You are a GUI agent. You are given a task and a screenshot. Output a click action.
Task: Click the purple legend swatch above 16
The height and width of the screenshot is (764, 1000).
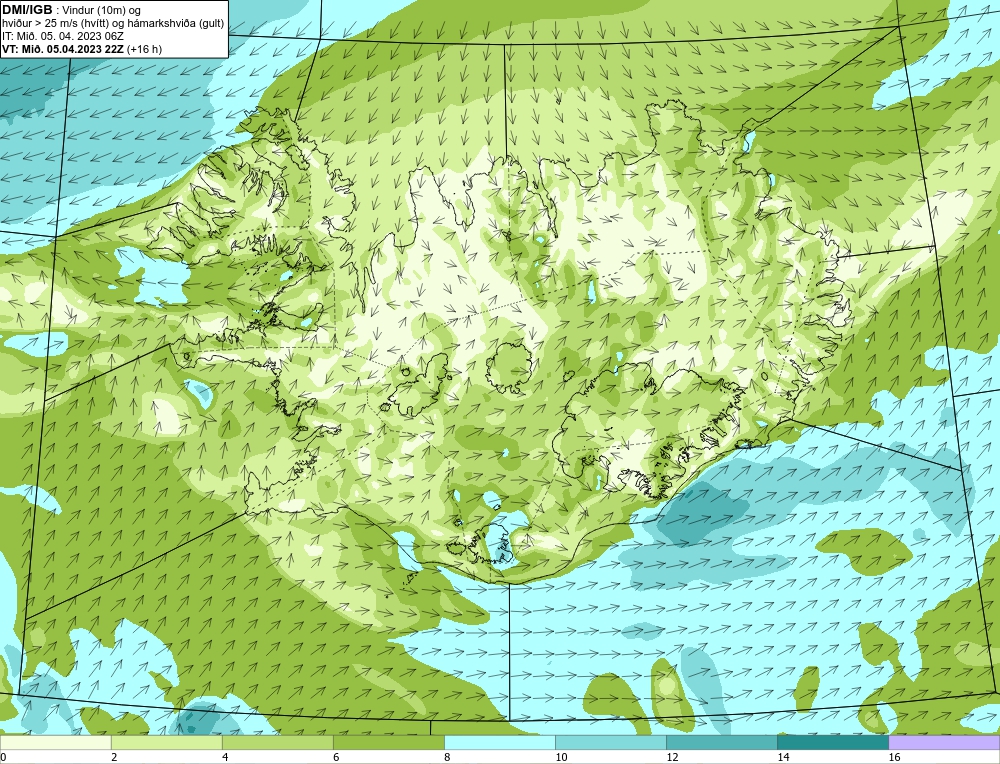pyautogui.click(x=944, y=742)
